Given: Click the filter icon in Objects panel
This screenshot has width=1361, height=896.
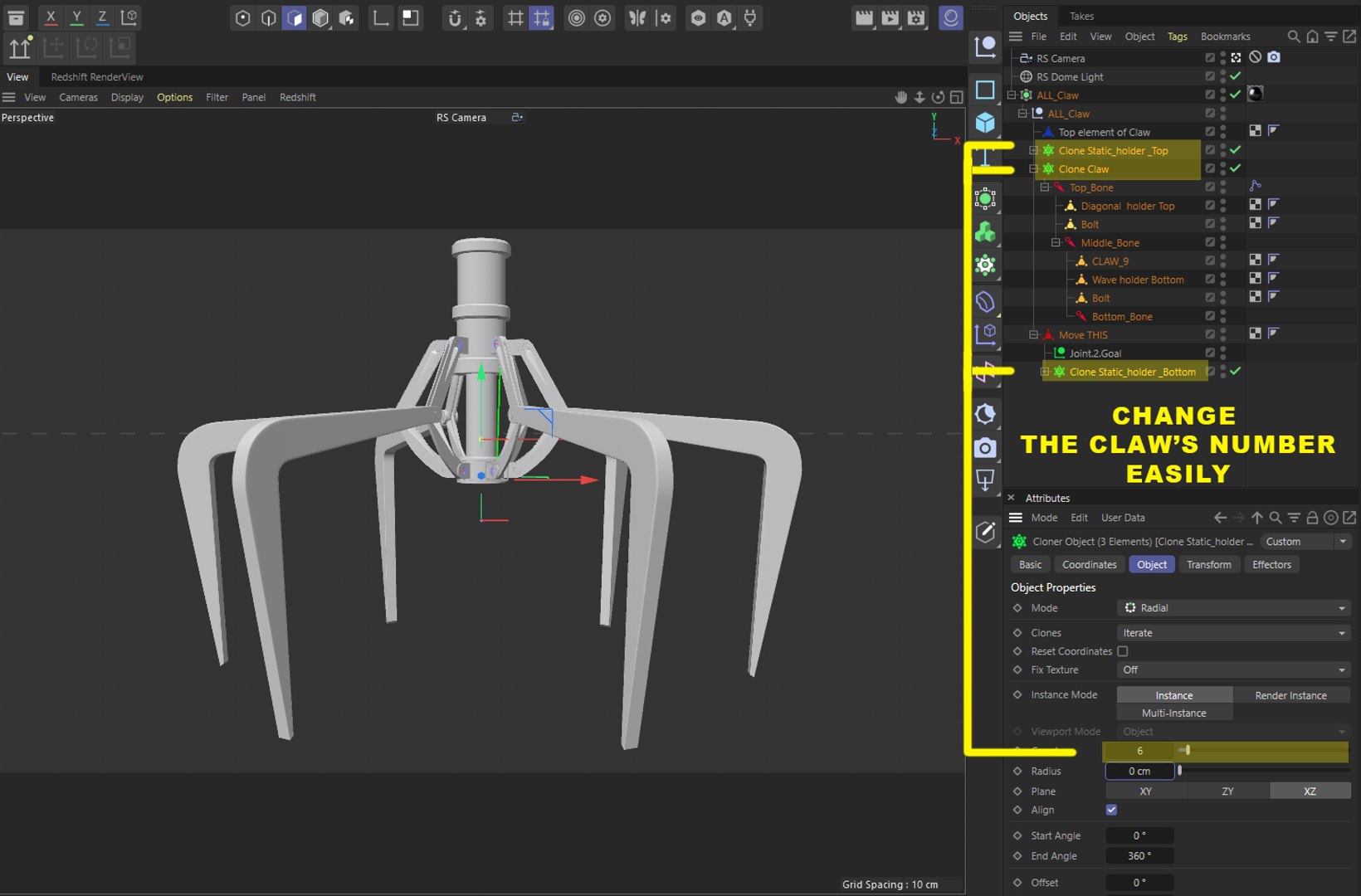Looking at the screenshot, I should tap(1330, 37).
